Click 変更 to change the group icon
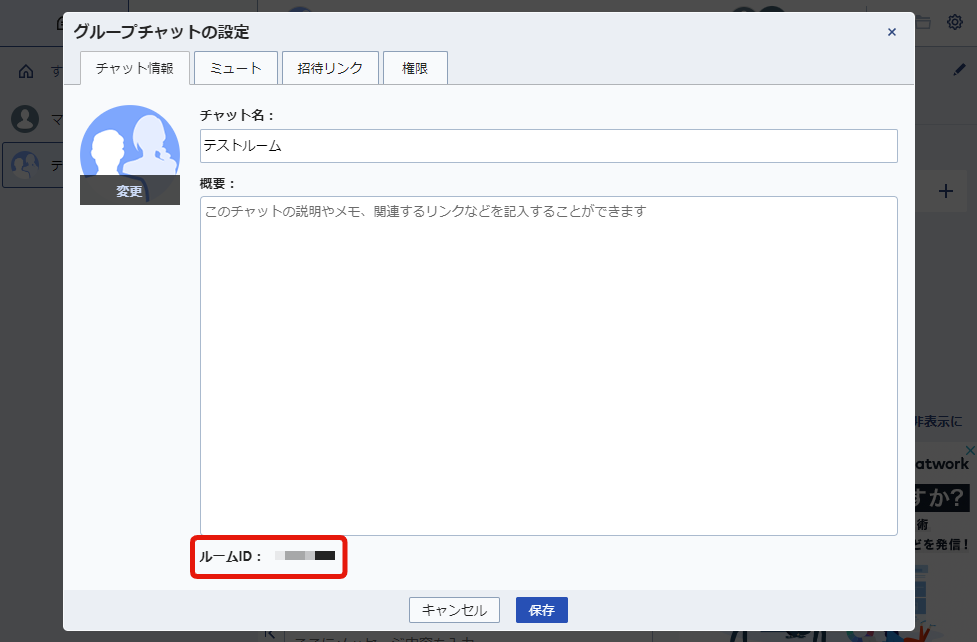The height and width of the screenshot is (642, 977). tap(130, 191)
